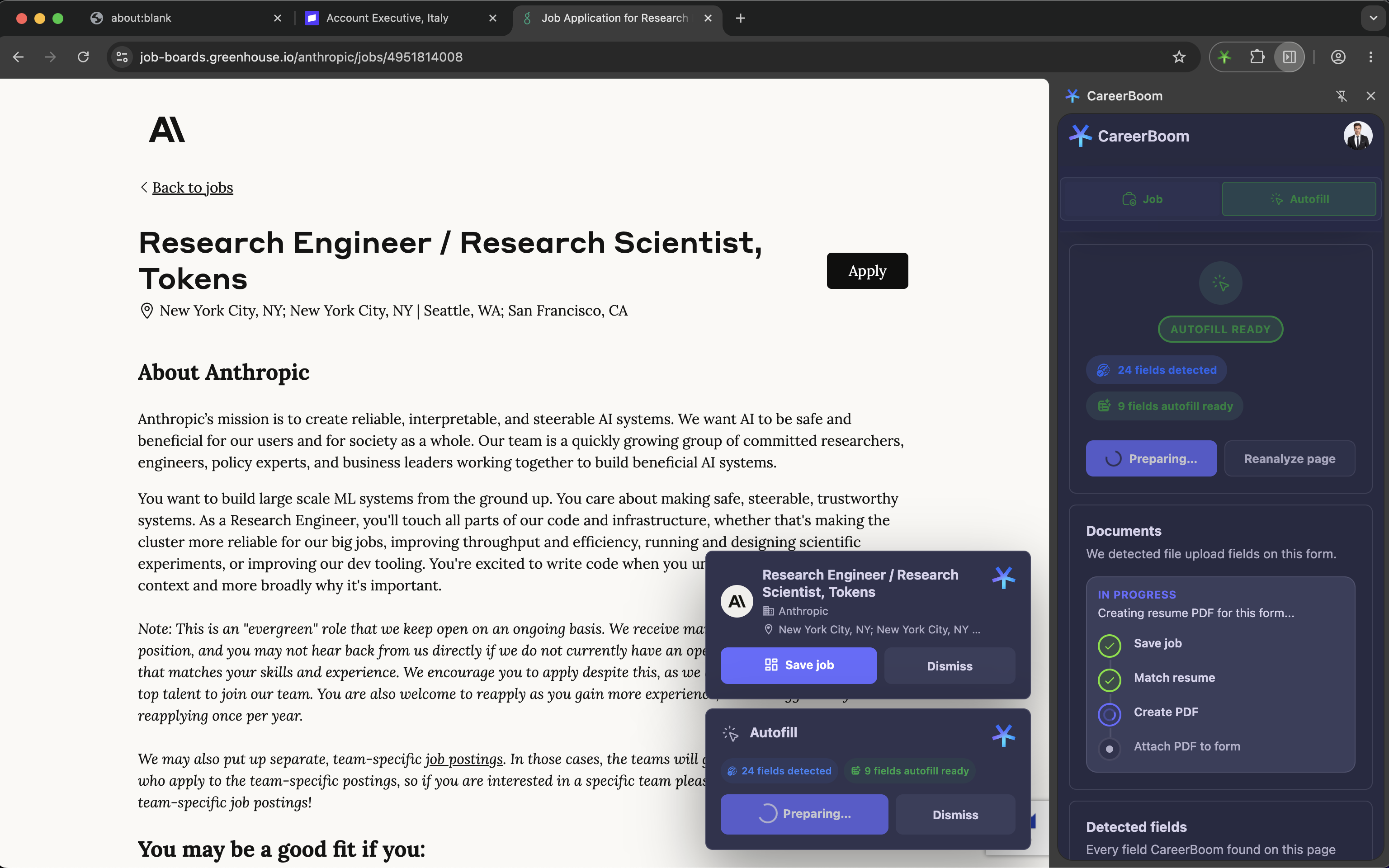This screenshot has height=868, width=1389.
Task: Toggle the browser side panel icon
Action: 1289,57
